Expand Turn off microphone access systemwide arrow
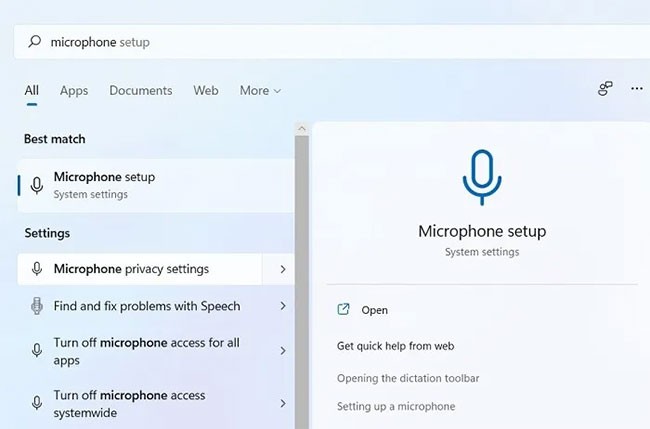This screenshot has width=650, height=429. pos(283,403)
